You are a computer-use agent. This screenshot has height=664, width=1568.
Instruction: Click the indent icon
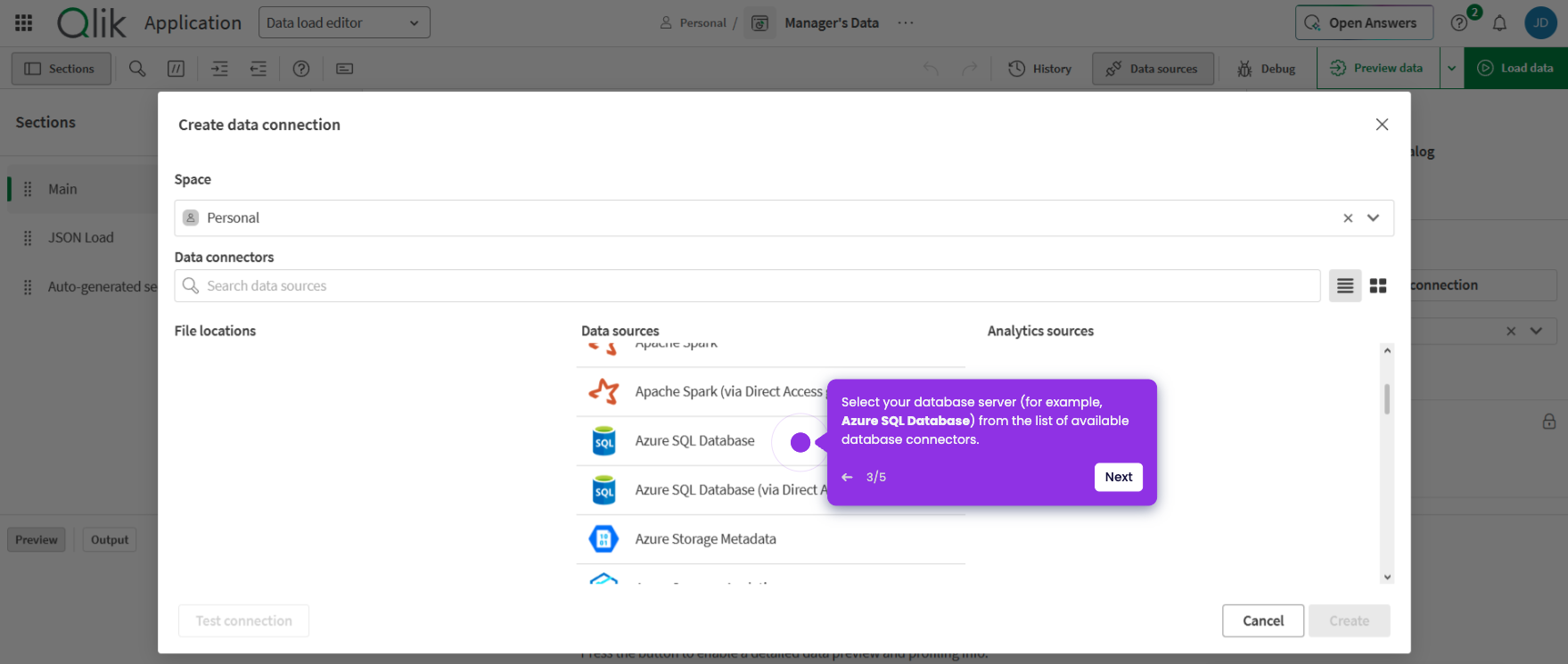[x=219, y=69]
